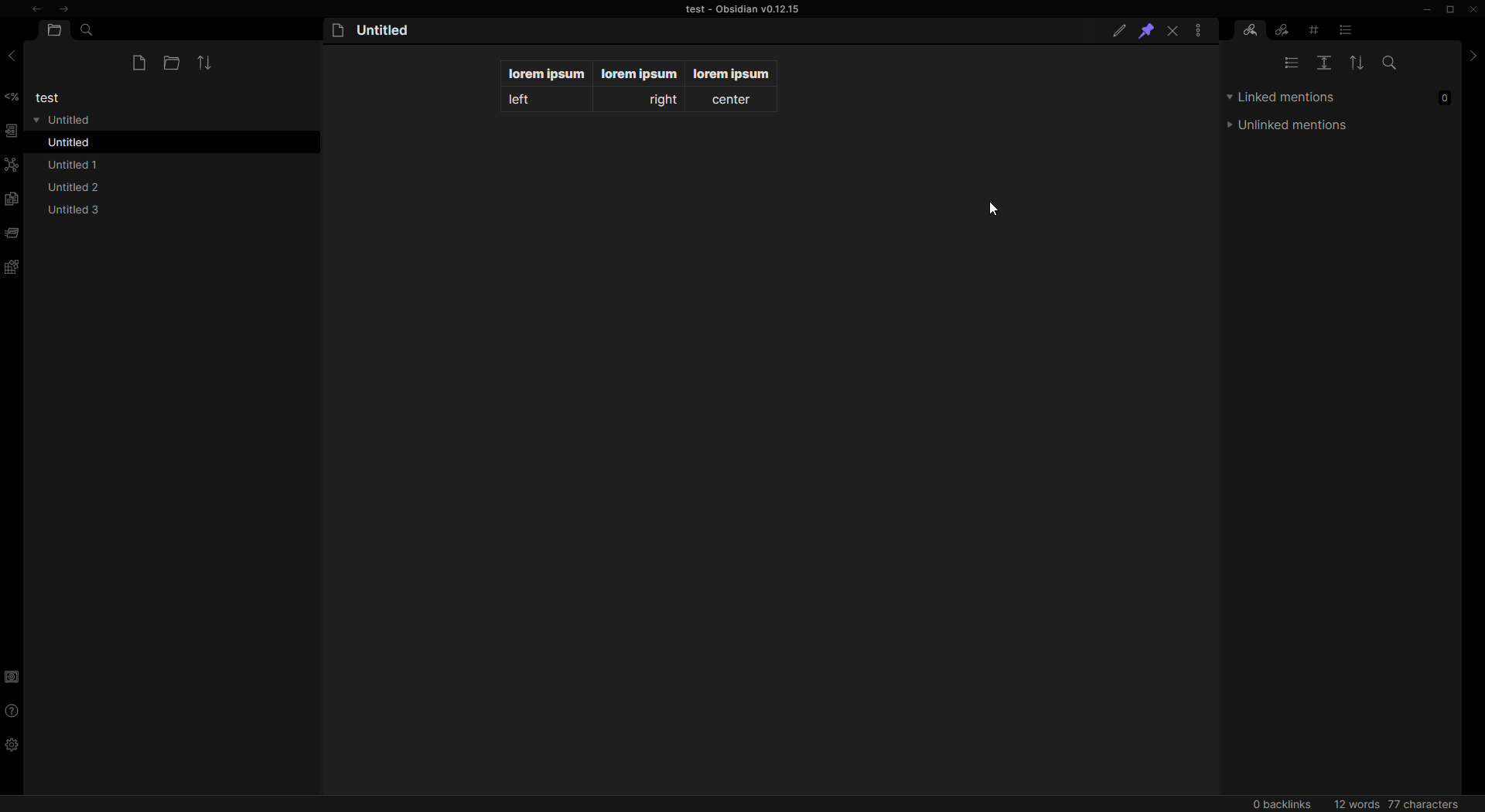Toggle the pin on Untitled pane
The width and height of the screenshot is (1485, 812).
(x=1146, y=31)
